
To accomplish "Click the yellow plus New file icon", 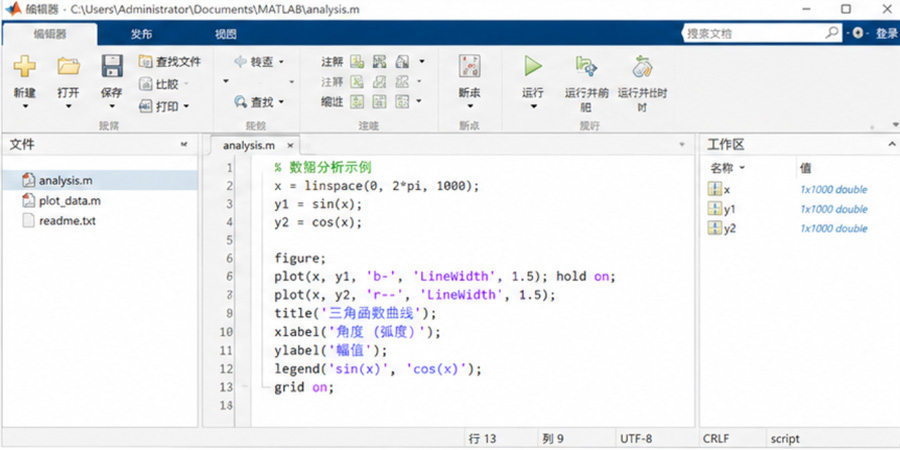I will click(25, 66).
